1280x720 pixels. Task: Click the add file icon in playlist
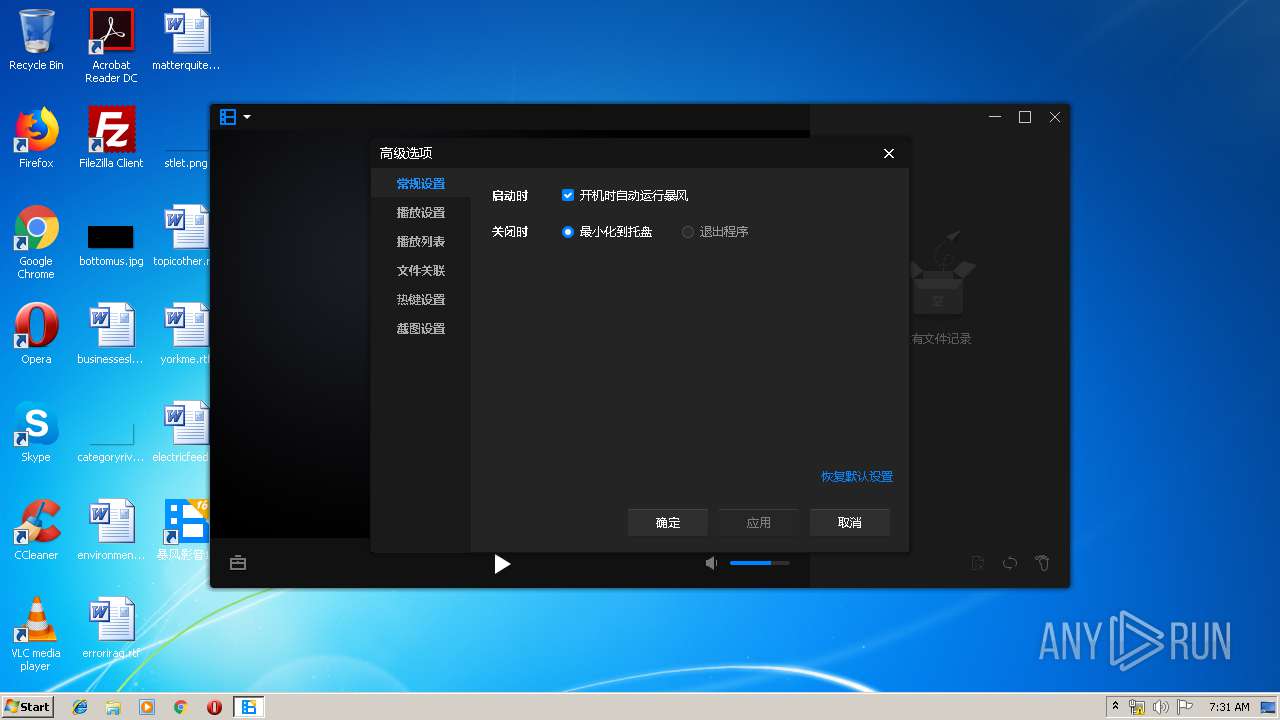point(978,564)
